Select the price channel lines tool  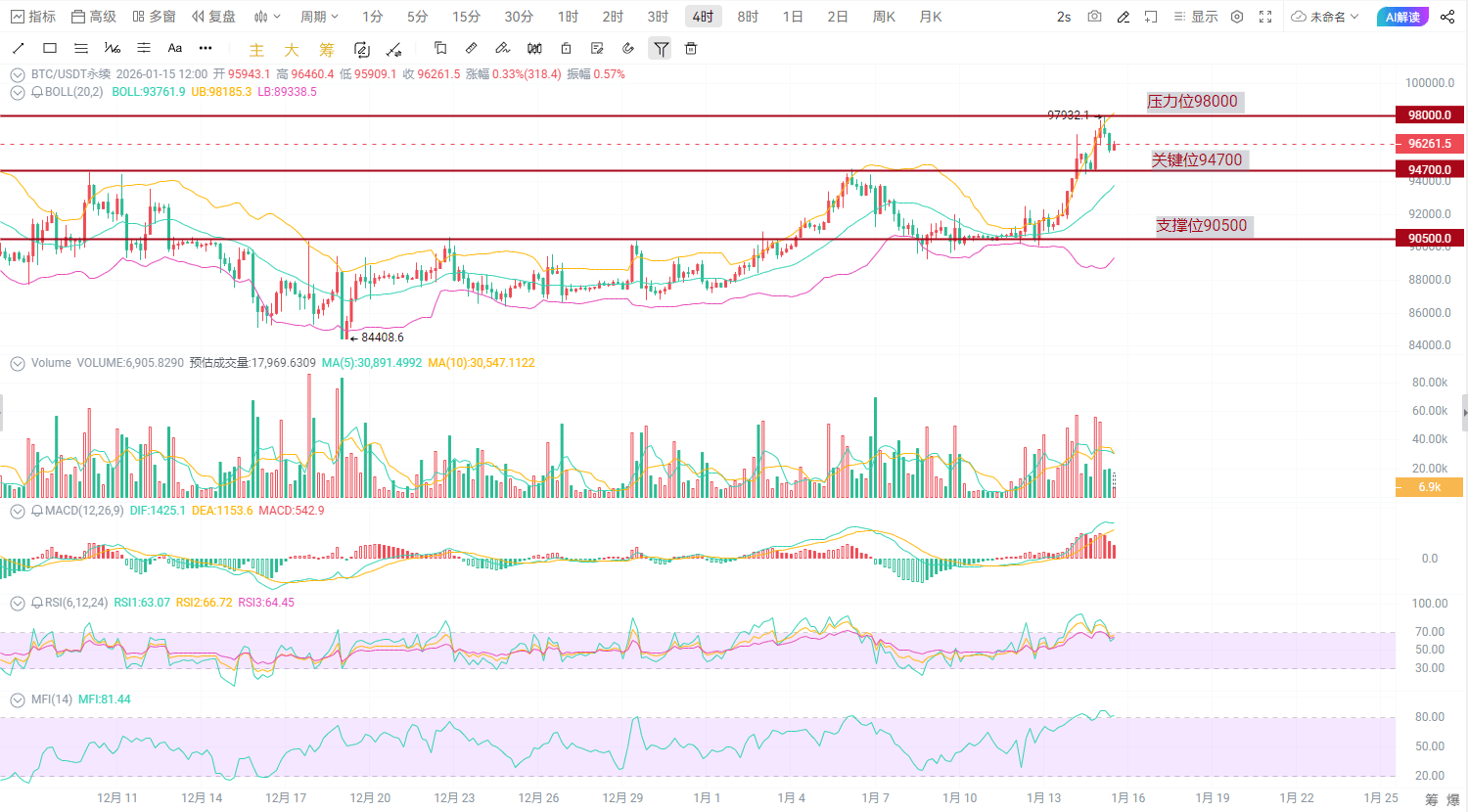(x=144, y=48)
